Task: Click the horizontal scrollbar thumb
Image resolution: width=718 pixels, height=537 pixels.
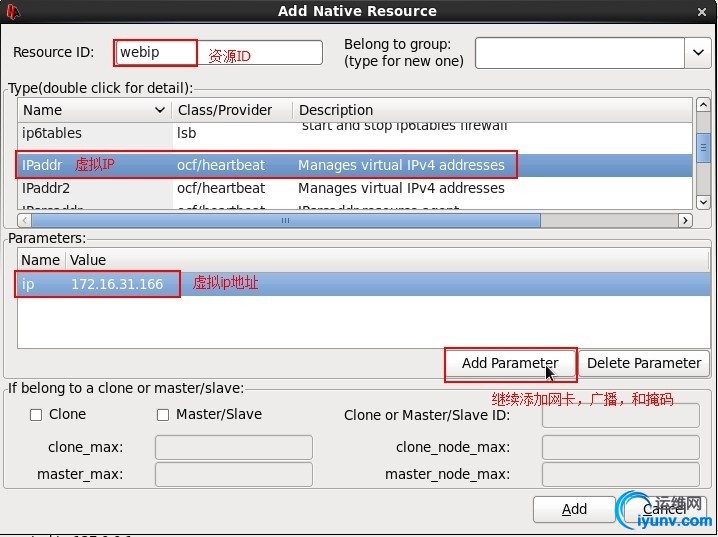Action: click(286, 221)
